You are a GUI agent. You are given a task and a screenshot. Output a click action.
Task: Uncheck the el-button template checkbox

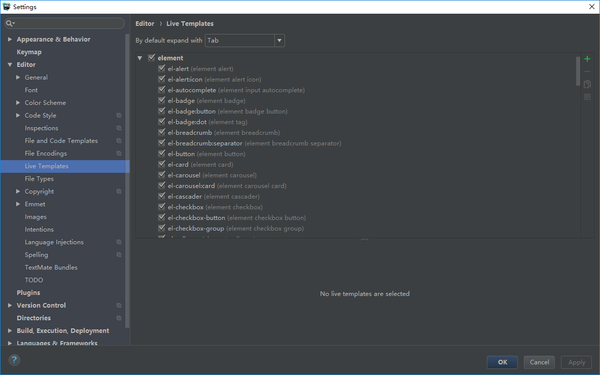click(x=161, y=153)
